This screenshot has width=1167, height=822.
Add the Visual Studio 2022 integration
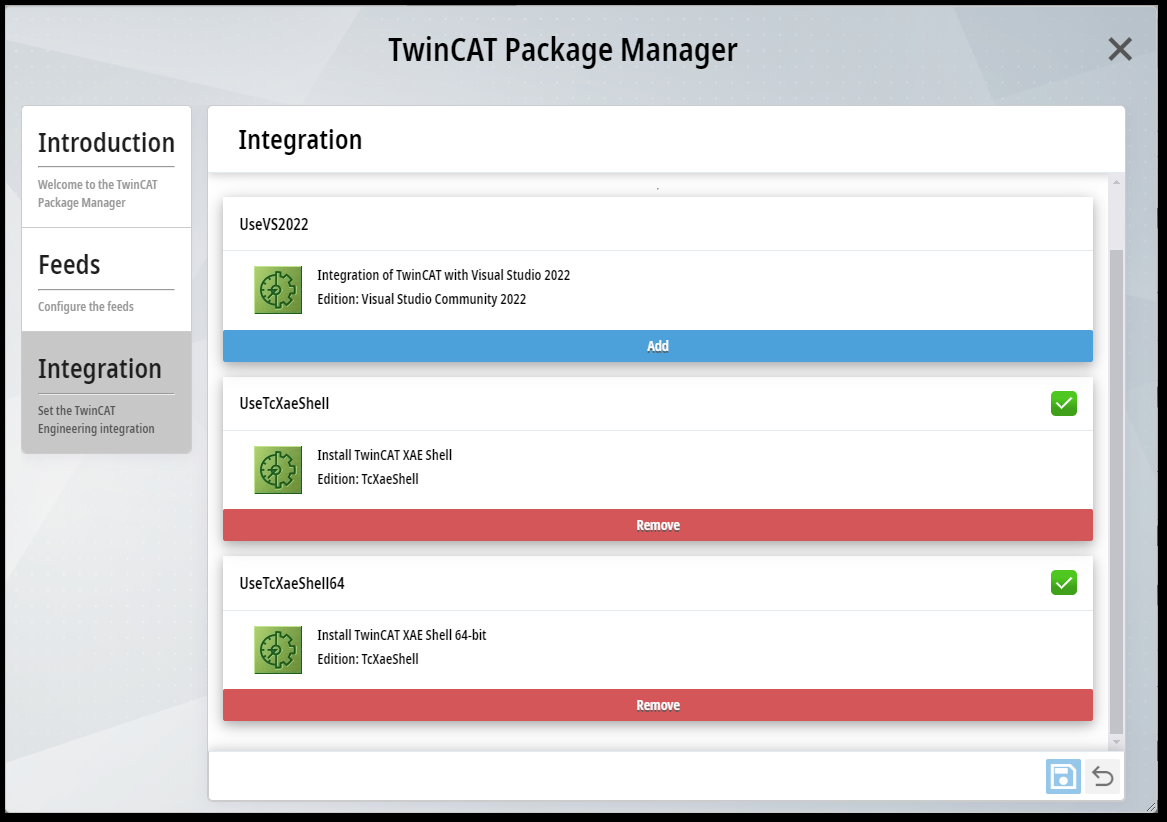(657, 346)
